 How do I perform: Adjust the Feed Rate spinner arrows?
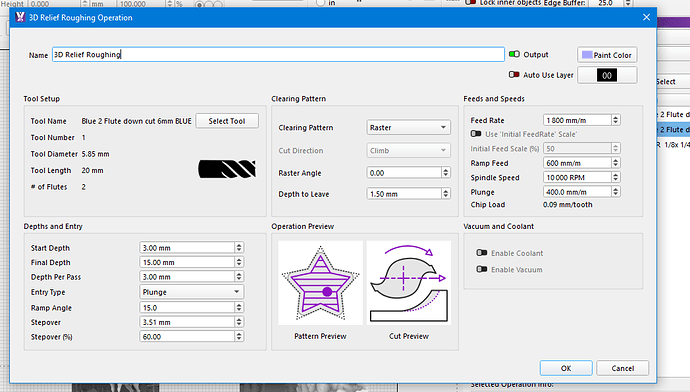point(616,120)
